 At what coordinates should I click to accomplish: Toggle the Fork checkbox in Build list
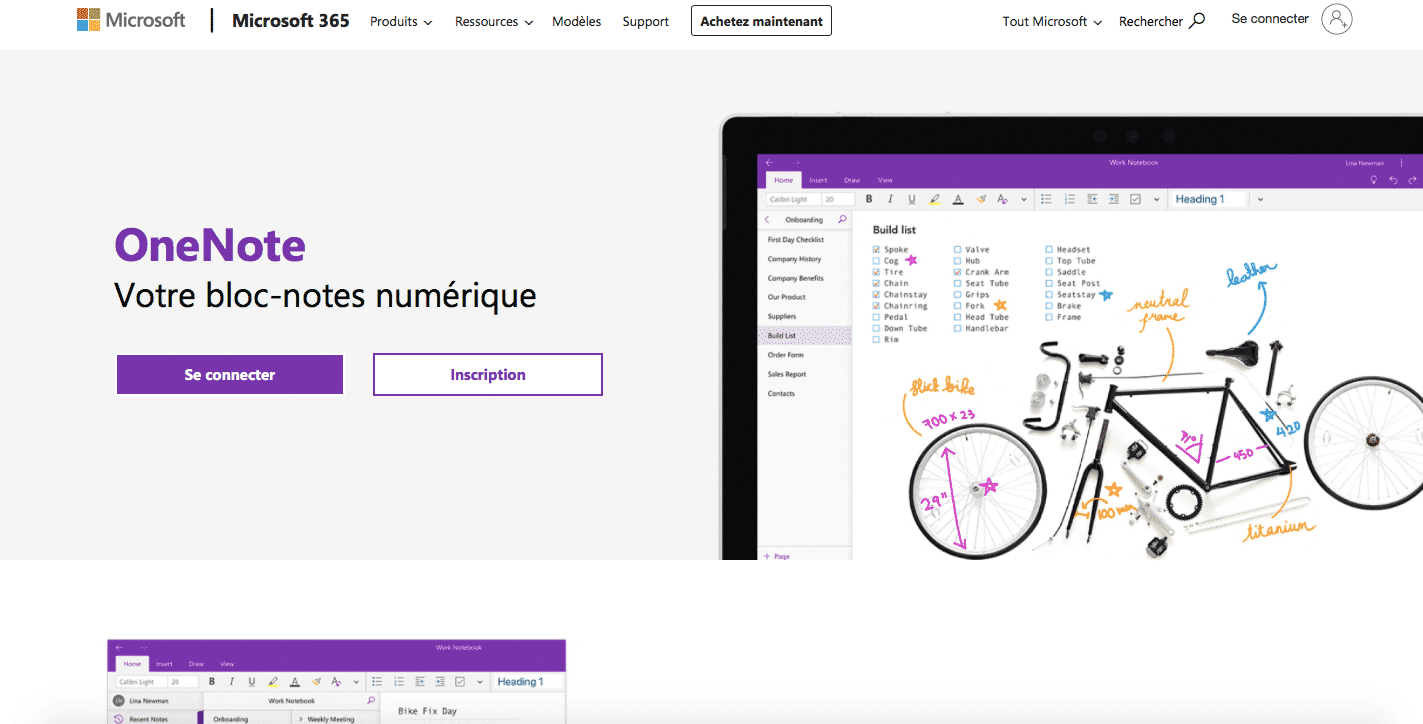[957, 306]
